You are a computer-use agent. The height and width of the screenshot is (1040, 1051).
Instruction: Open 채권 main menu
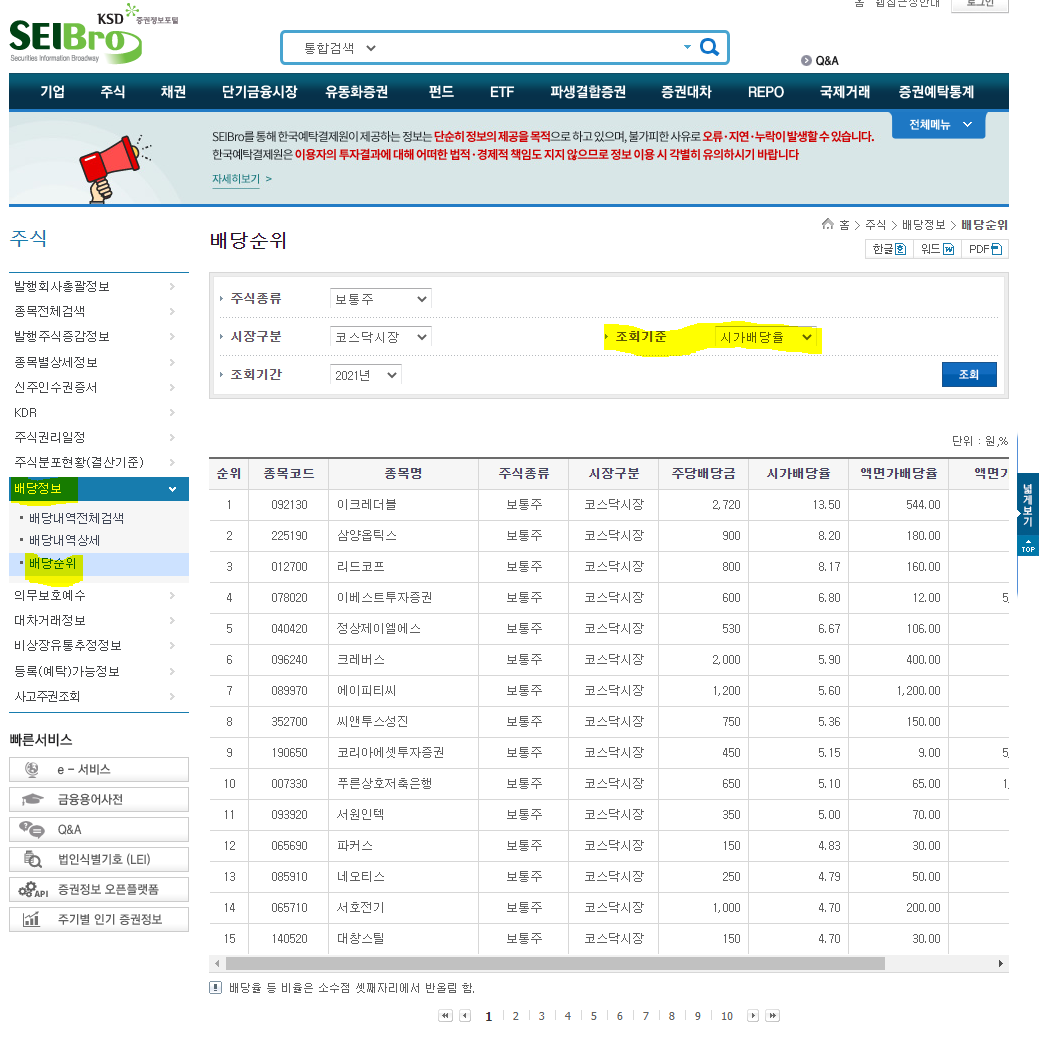coord(173,92)
